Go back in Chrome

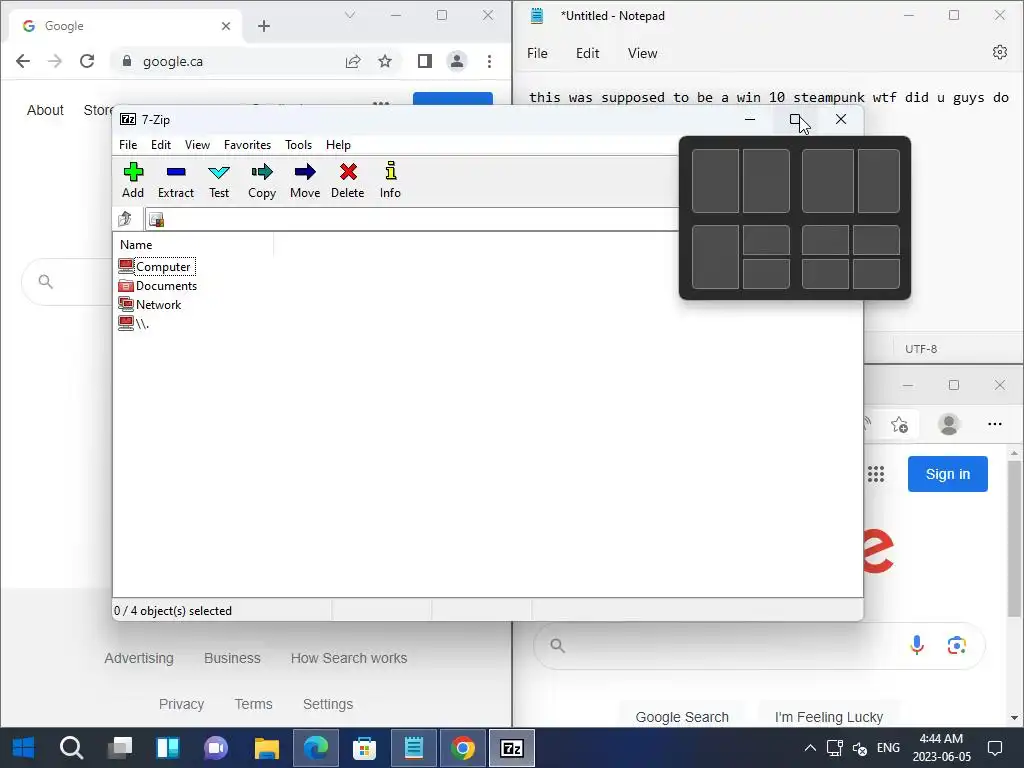pyautogui.click(x=23, y=61)
